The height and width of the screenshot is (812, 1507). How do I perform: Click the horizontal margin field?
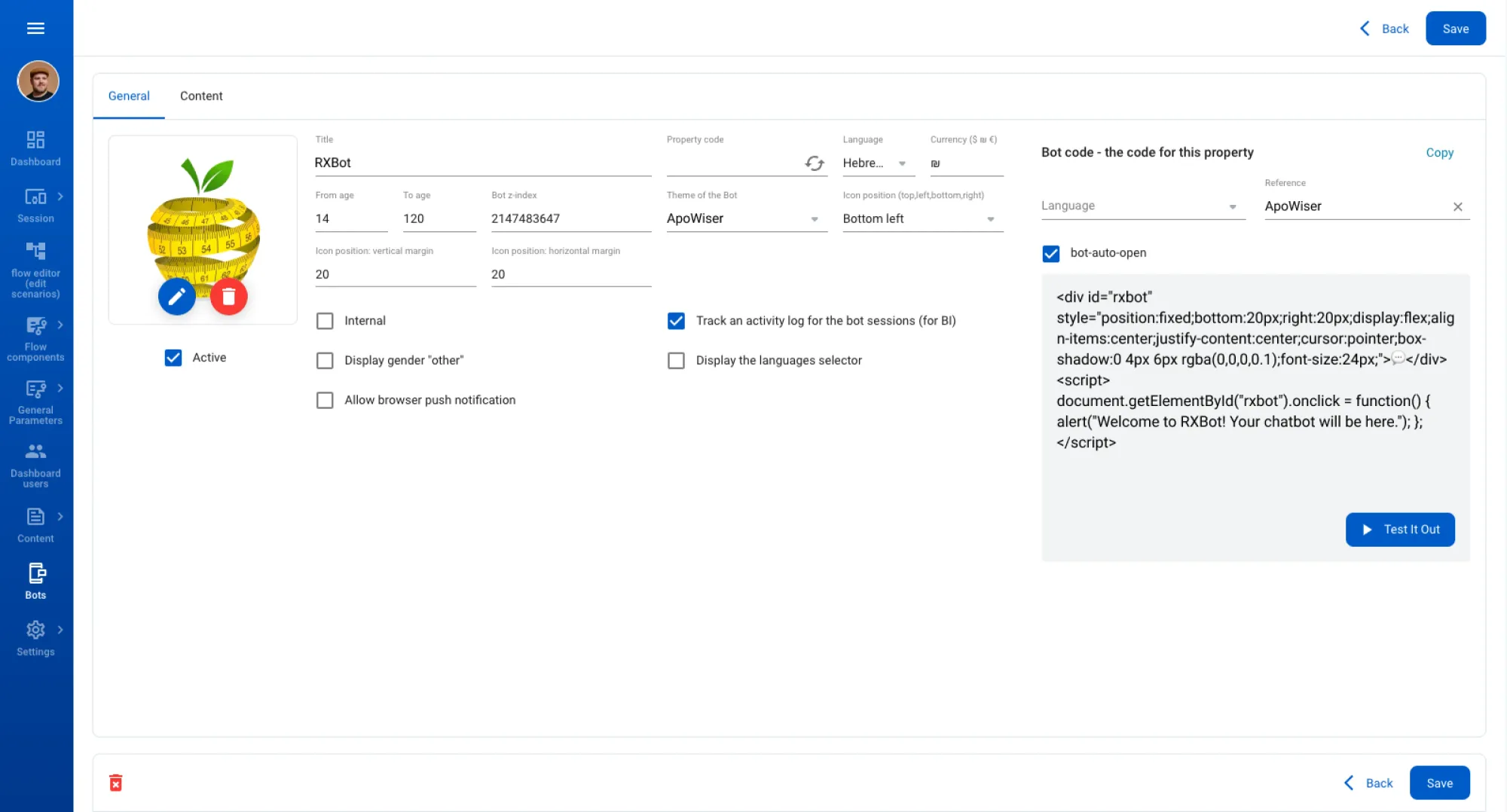pos(571,274)
